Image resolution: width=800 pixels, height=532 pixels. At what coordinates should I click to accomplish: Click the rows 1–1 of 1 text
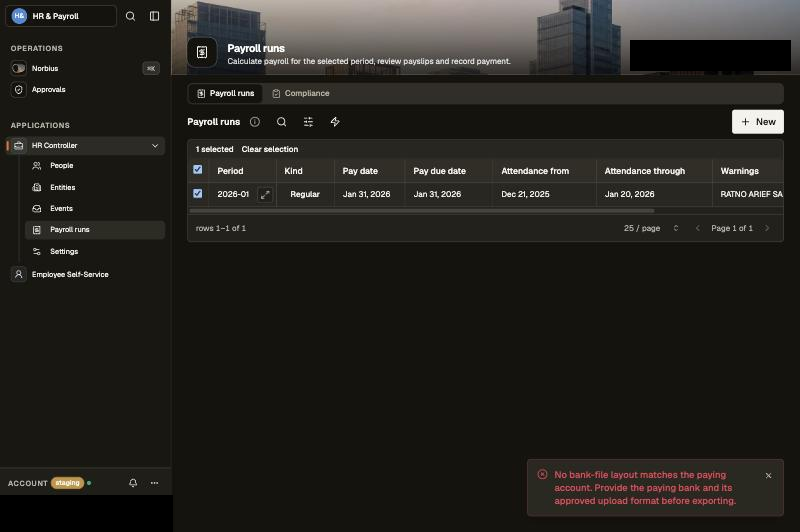221,229
